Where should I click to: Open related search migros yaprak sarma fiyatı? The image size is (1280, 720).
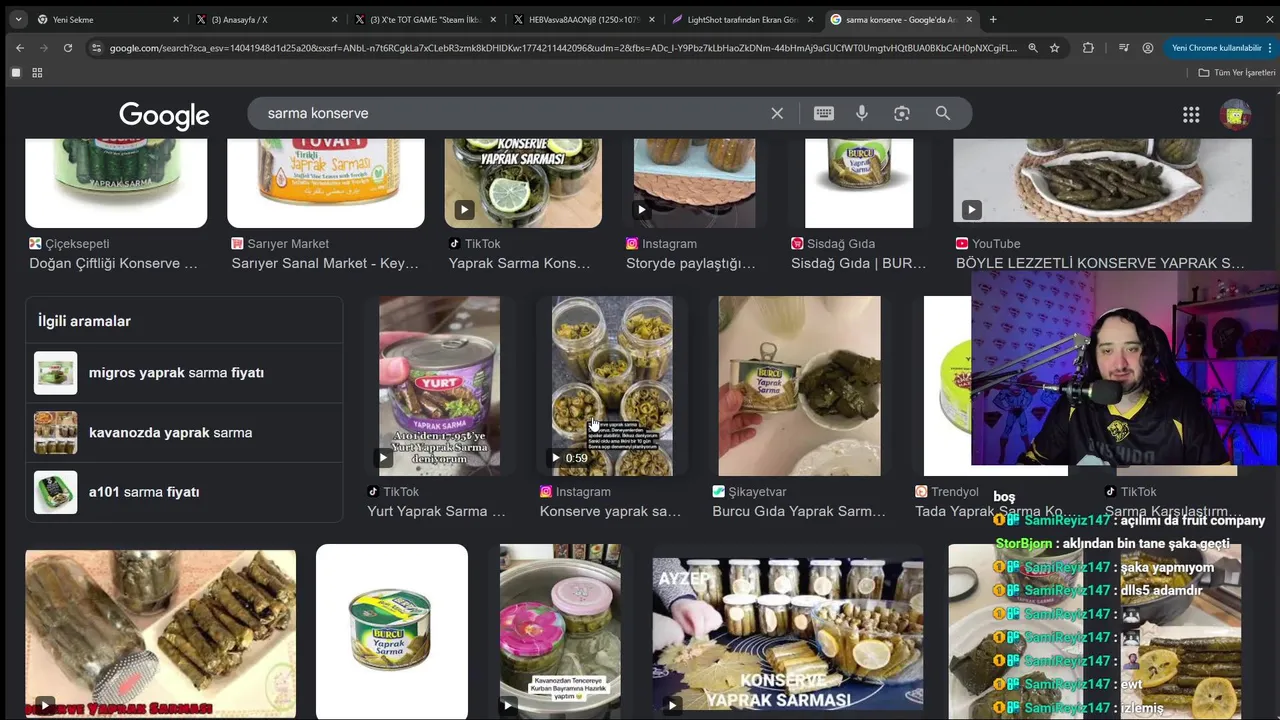(x=185, y=372)
